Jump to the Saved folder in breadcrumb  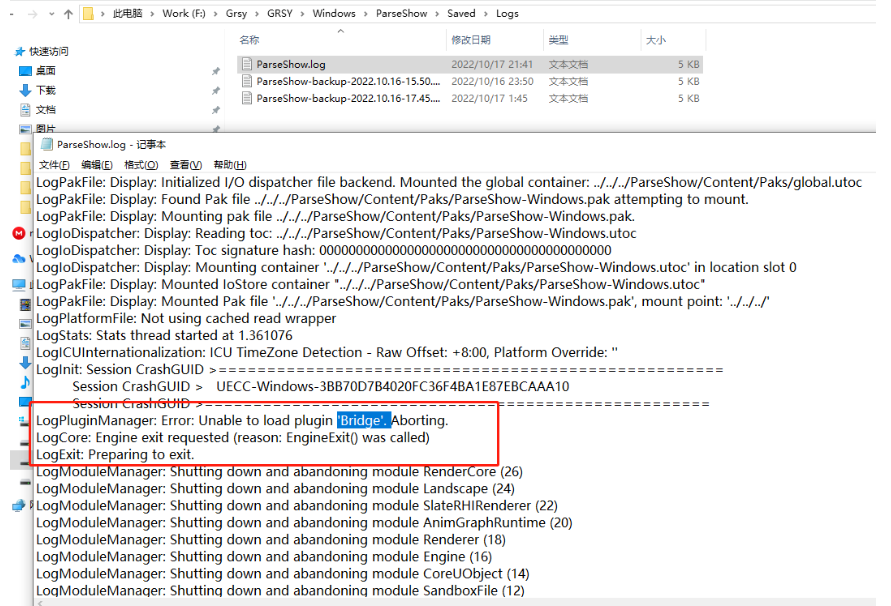click(461, 14)
